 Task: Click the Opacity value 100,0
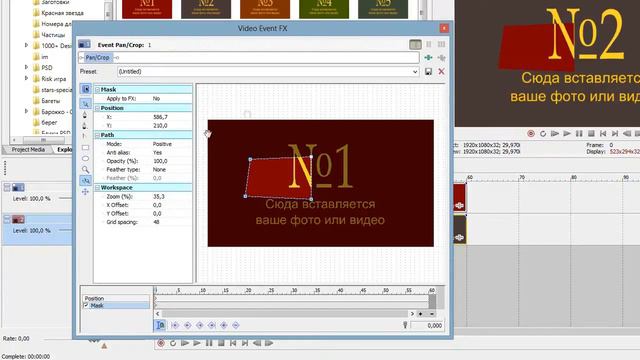(160, 161)
